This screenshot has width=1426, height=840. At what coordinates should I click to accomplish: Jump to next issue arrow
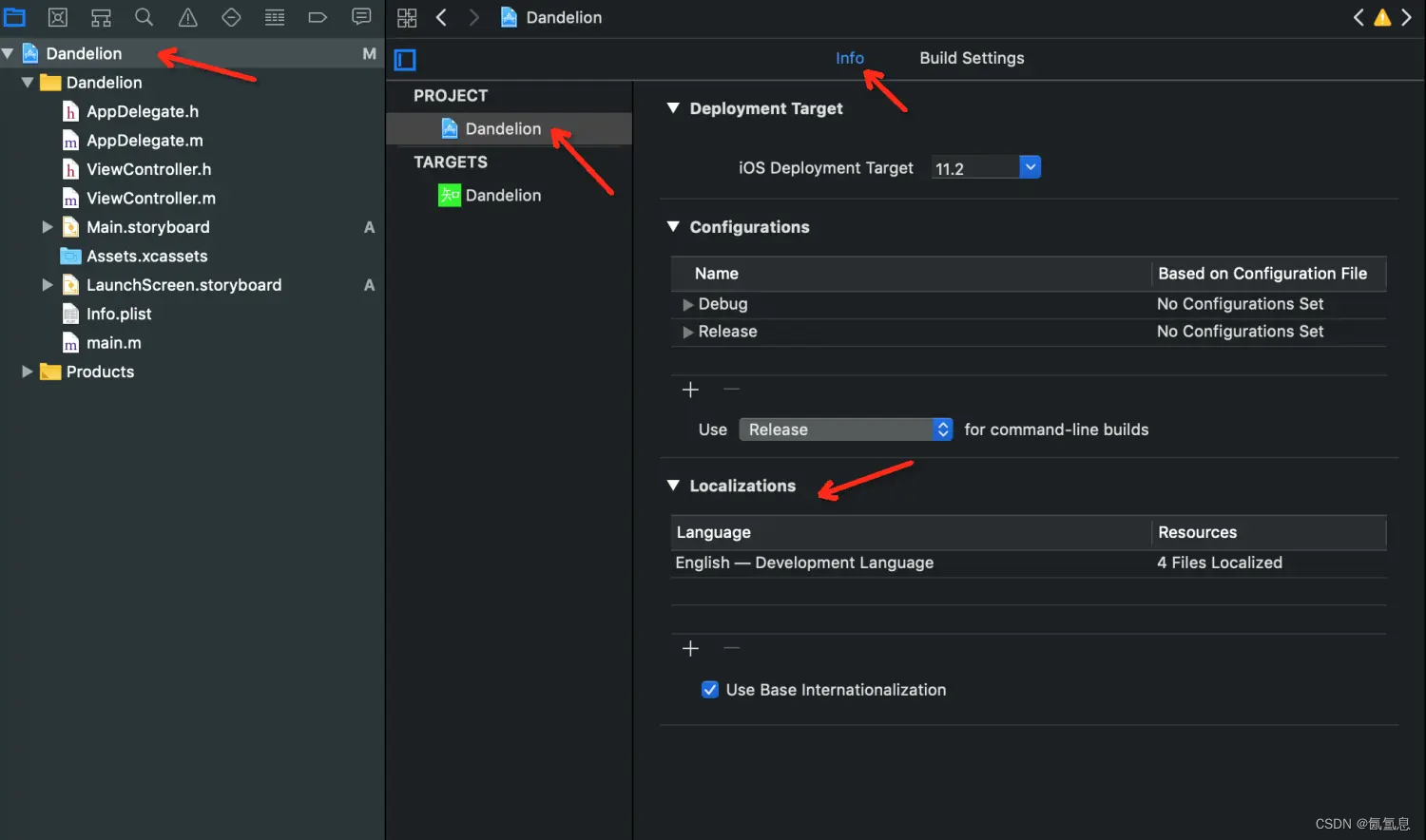(x=1407, y=17)
